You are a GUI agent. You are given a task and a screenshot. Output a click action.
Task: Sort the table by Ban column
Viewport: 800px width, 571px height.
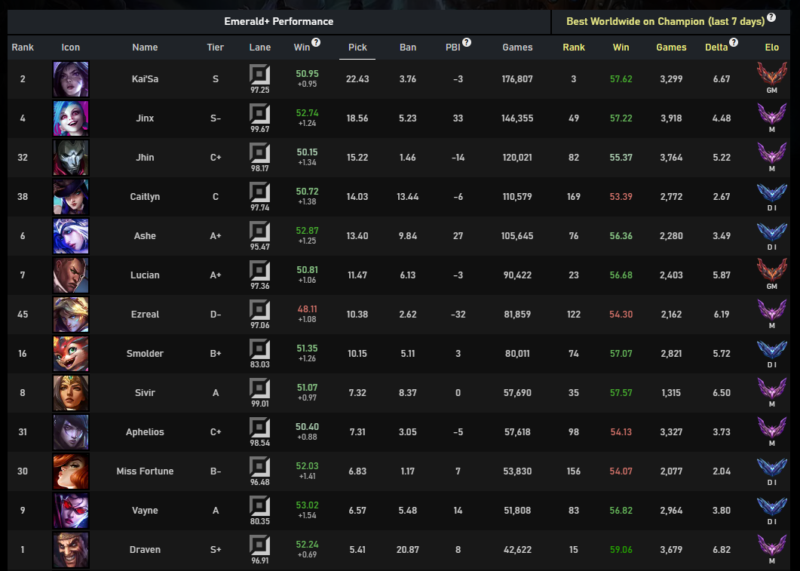[x=408, y=47]
